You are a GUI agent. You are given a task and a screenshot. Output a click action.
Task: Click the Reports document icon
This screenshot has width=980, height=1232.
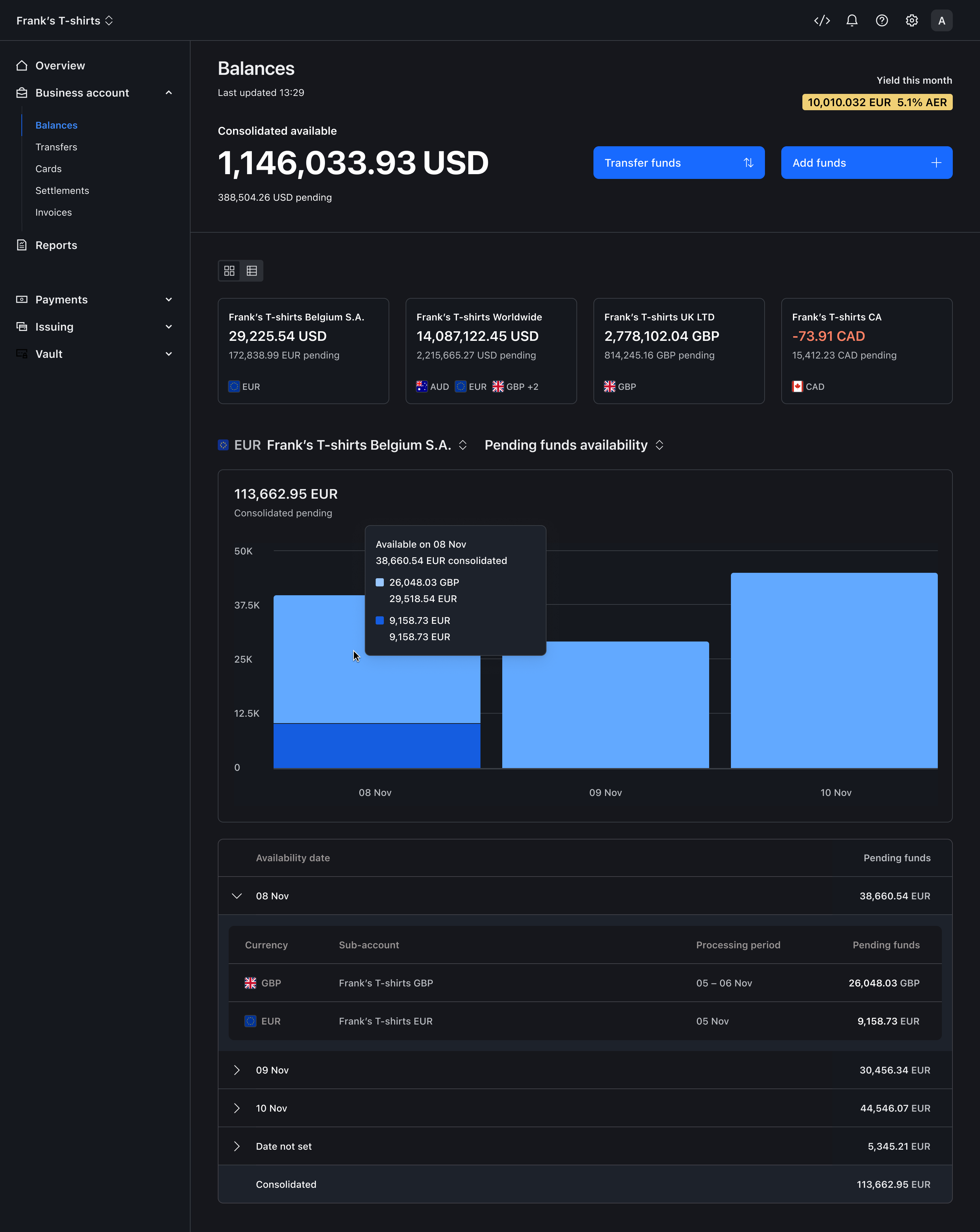click(x=22, y=245)
